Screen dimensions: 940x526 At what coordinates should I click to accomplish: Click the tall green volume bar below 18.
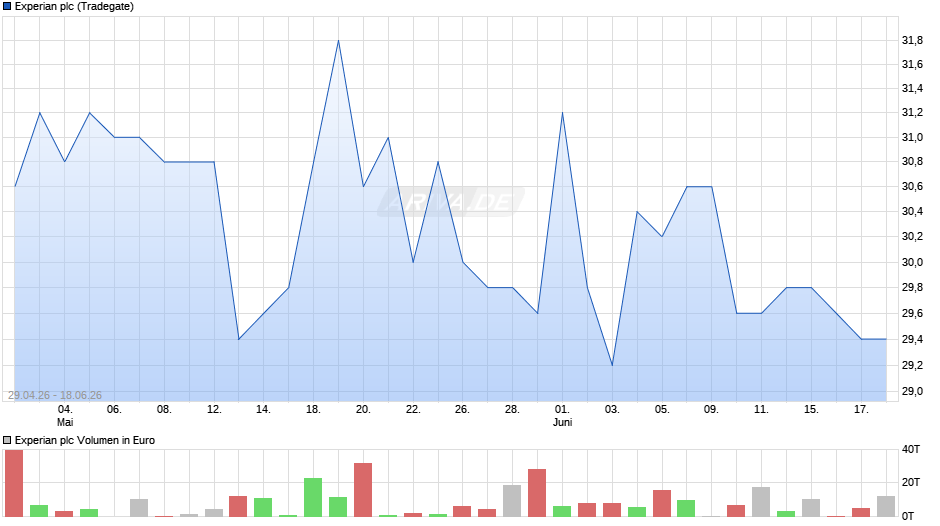[x=313, y=497]
